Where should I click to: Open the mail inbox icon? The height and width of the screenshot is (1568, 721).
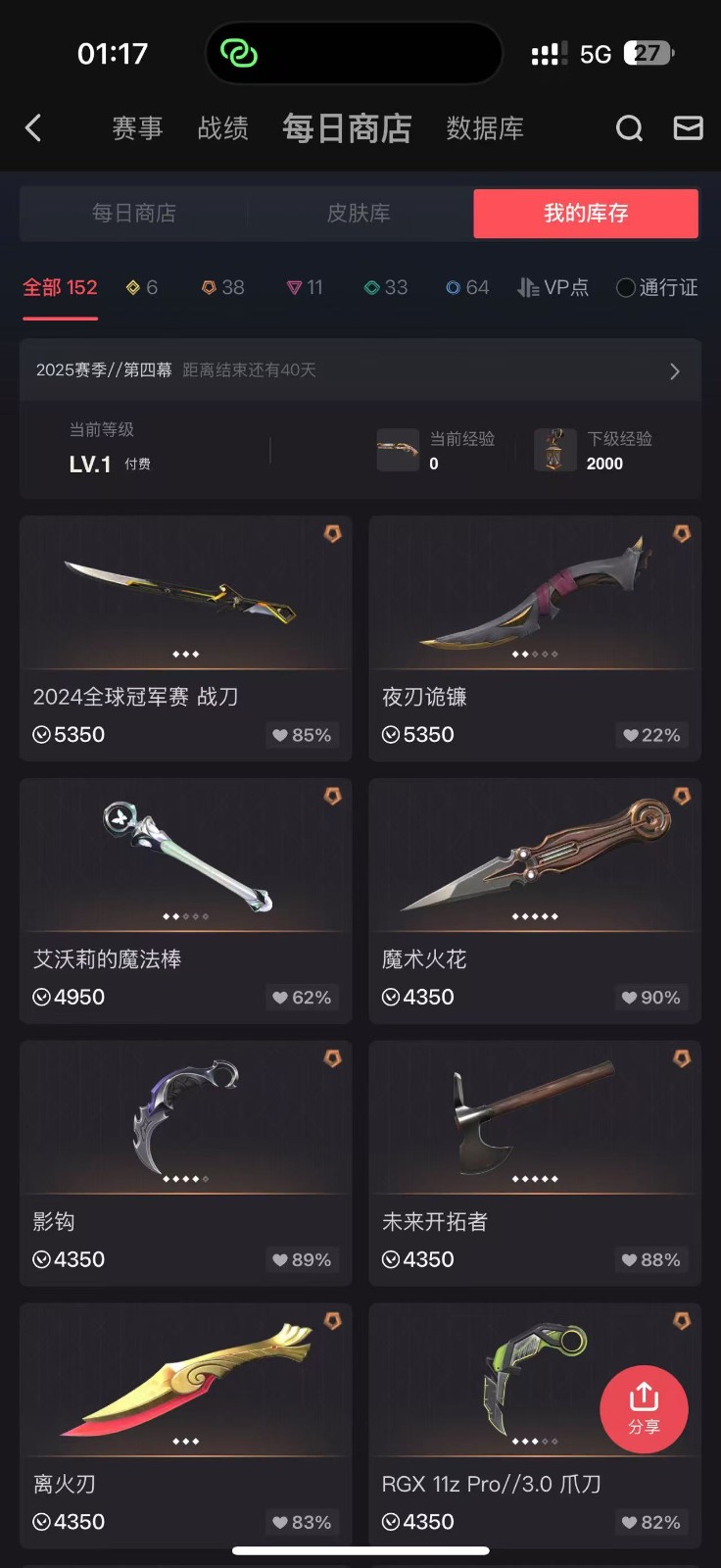tap(689, 128)
